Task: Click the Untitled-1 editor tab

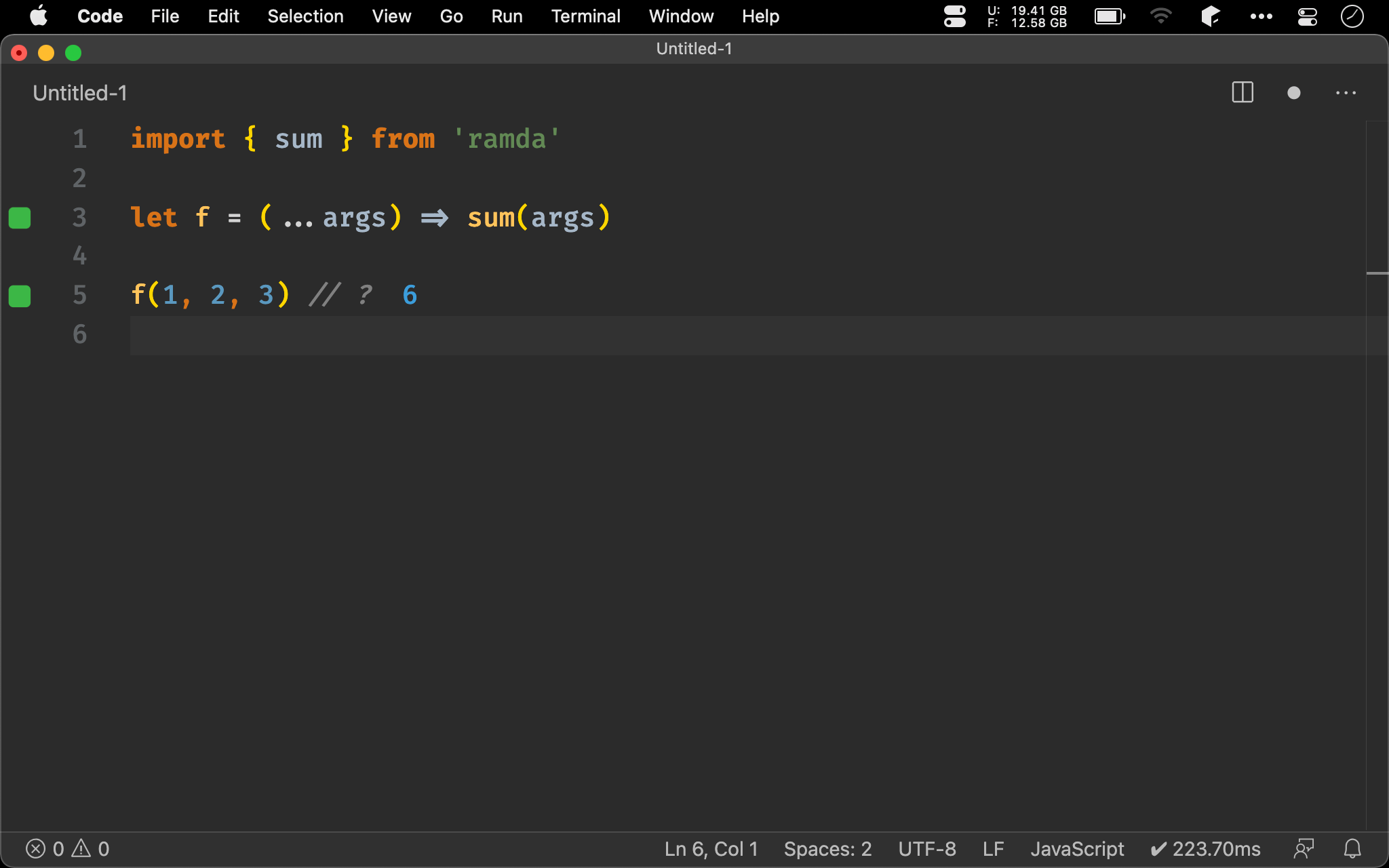Action: coord(80,93)
